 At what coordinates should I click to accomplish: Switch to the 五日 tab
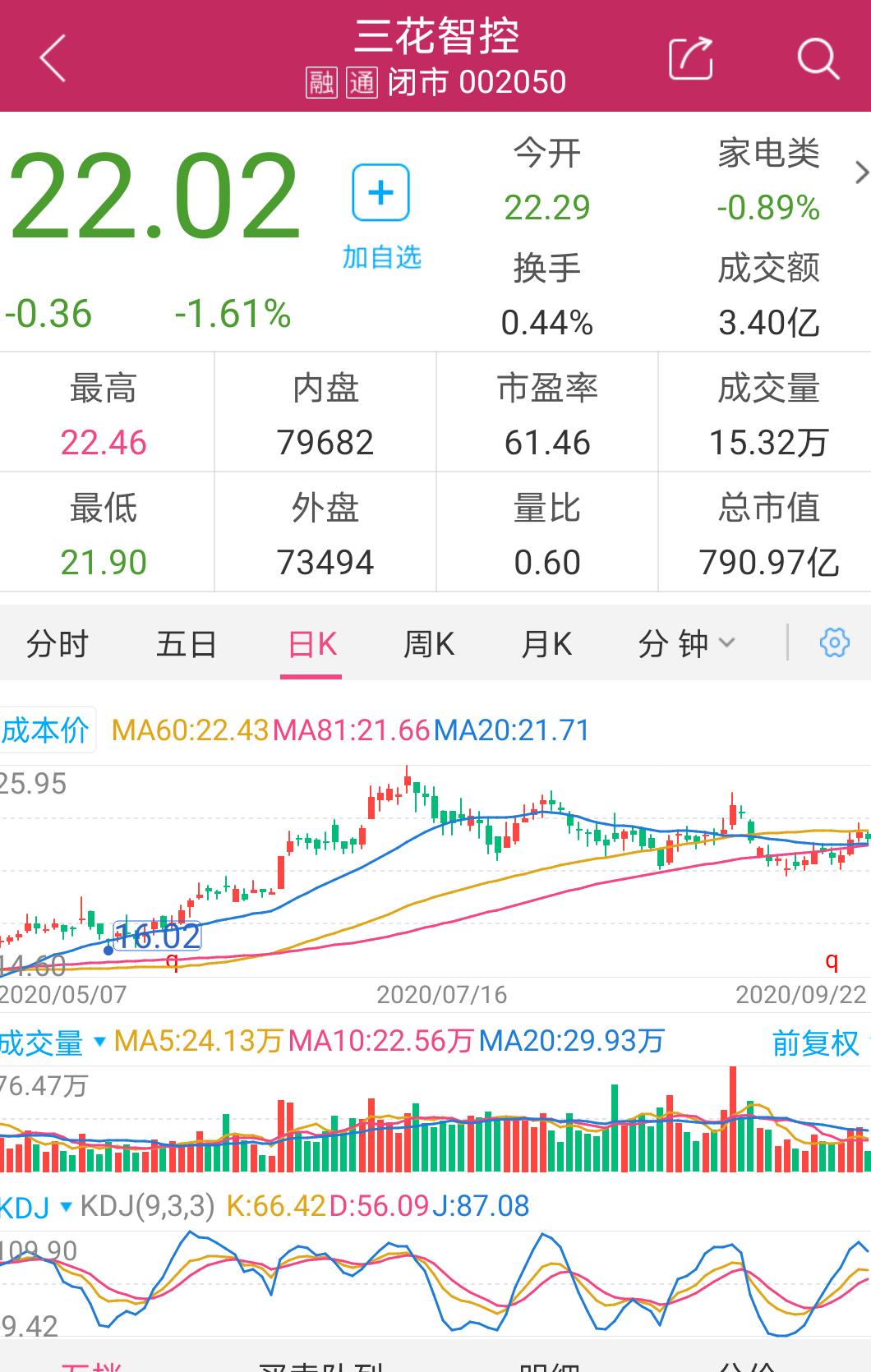(x=187, y=643)
